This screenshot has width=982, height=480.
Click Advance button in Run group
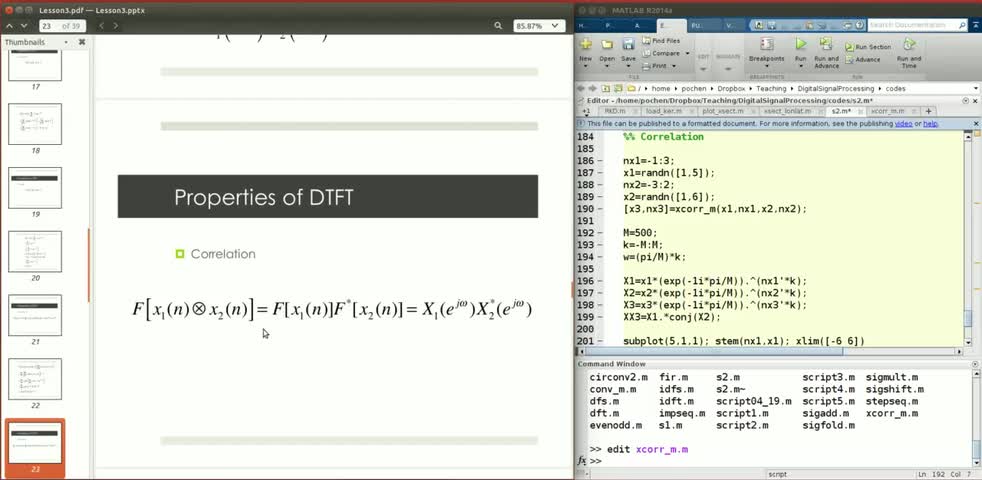(863, 60)
